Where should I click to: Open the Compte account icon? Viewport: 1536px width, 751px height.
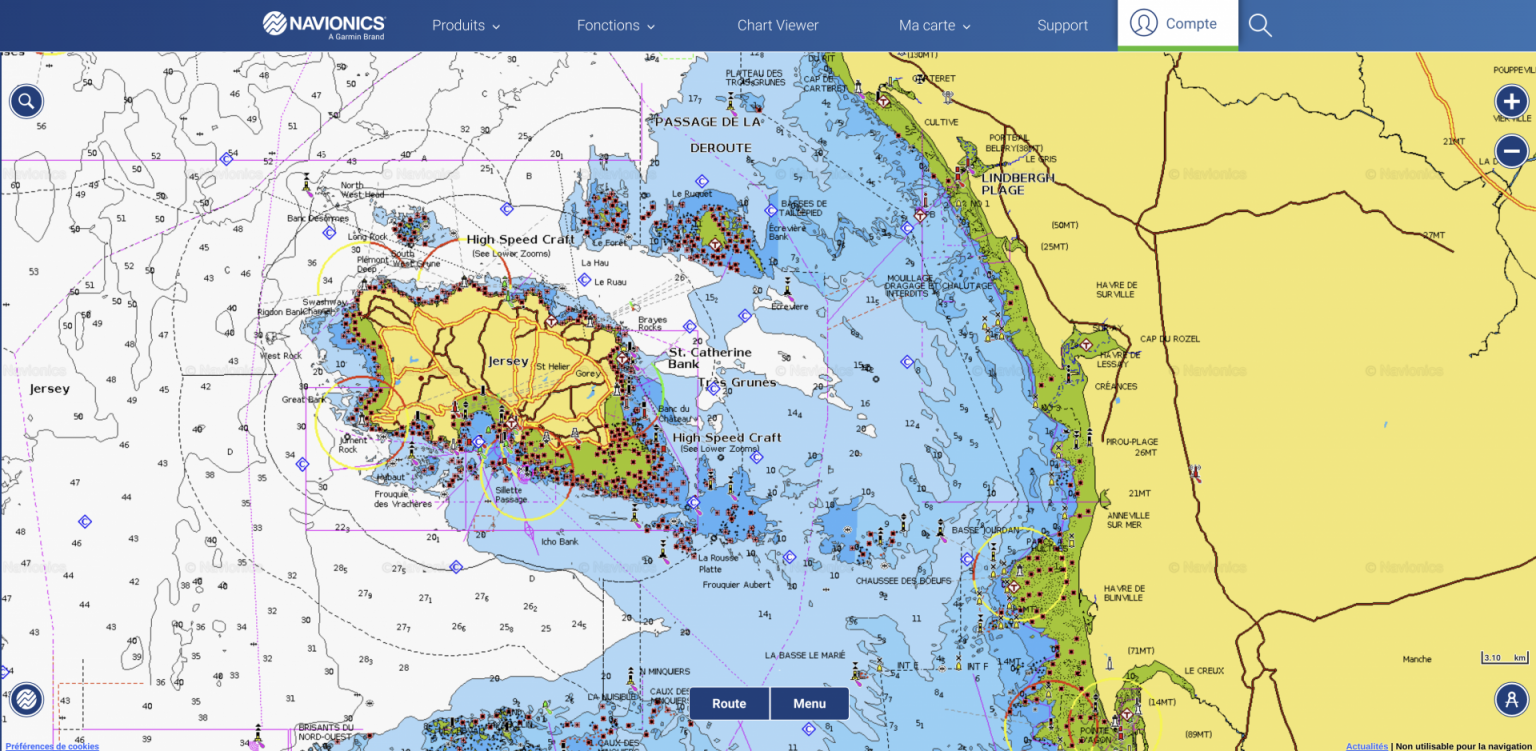click(x=1177, y=24)
